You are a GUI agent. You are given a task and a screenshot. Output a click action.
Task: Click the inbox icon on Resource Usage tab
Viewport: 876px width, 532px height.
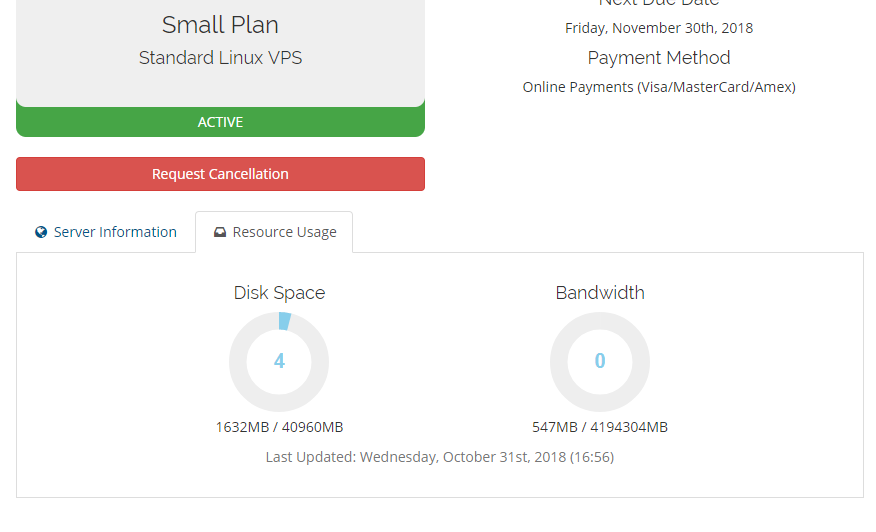point(220,232)
